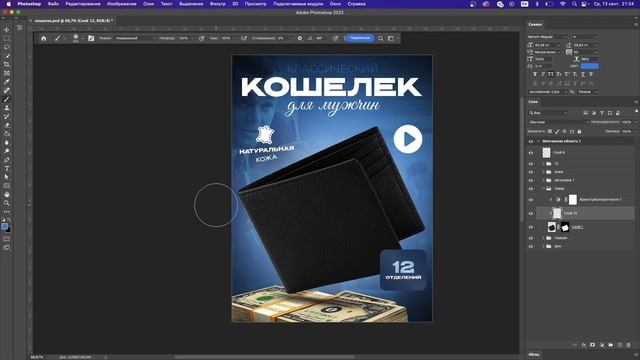Click the all caps TT icon
This screenshot has width=640, height=360.
click(551, 74)
